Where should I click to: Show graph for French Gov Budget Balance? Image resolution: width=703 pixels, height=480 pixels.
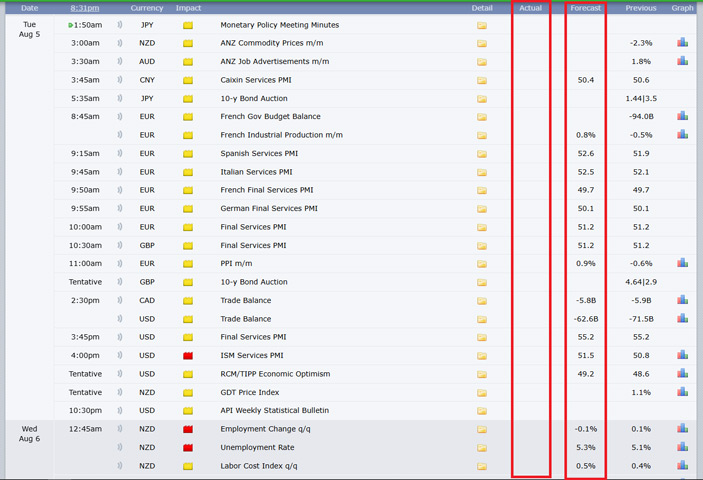pos(682,116)
